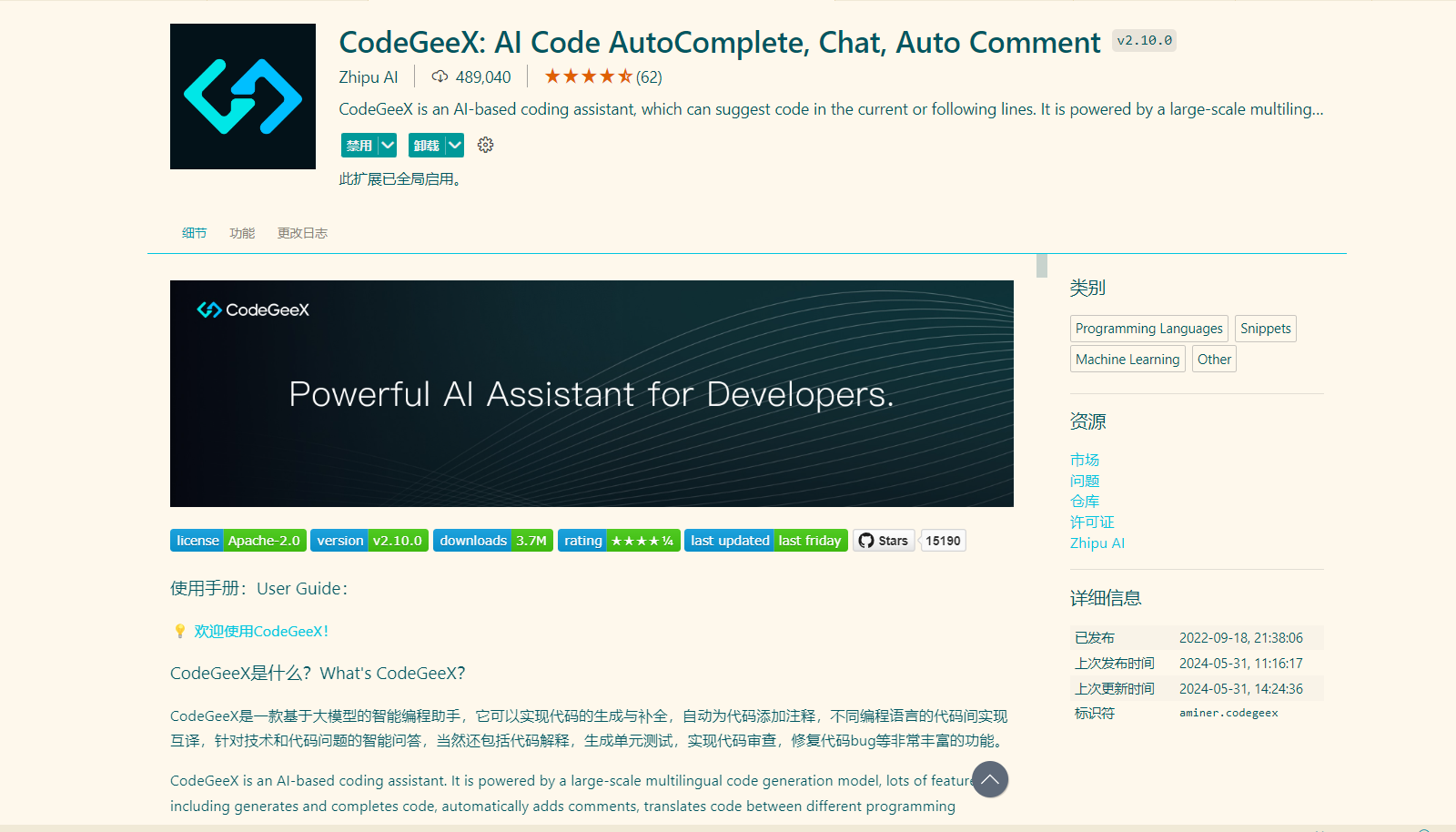
Task: Click the Zhipu AI publisher name
Action: pos(369,77)
